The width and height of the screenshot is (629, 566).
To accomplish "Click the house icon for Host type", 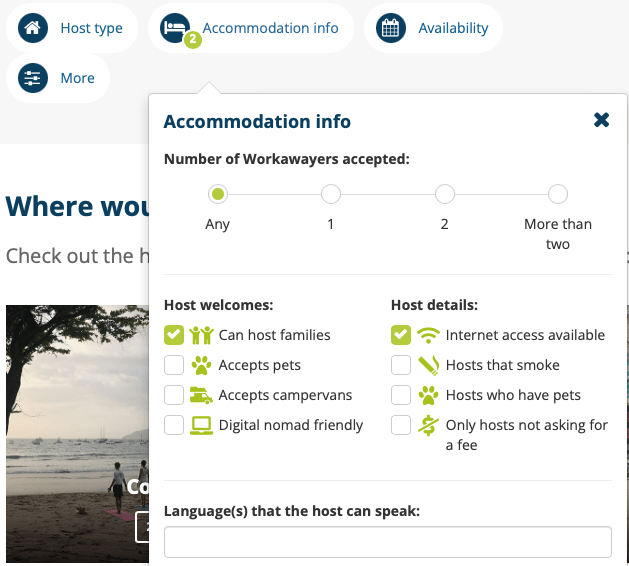I will click(x=33, y=28).
